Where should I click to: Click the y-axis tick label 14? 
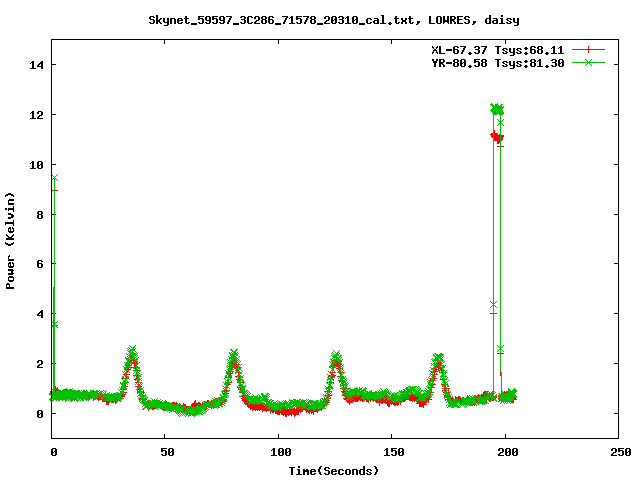coord(36,65)
